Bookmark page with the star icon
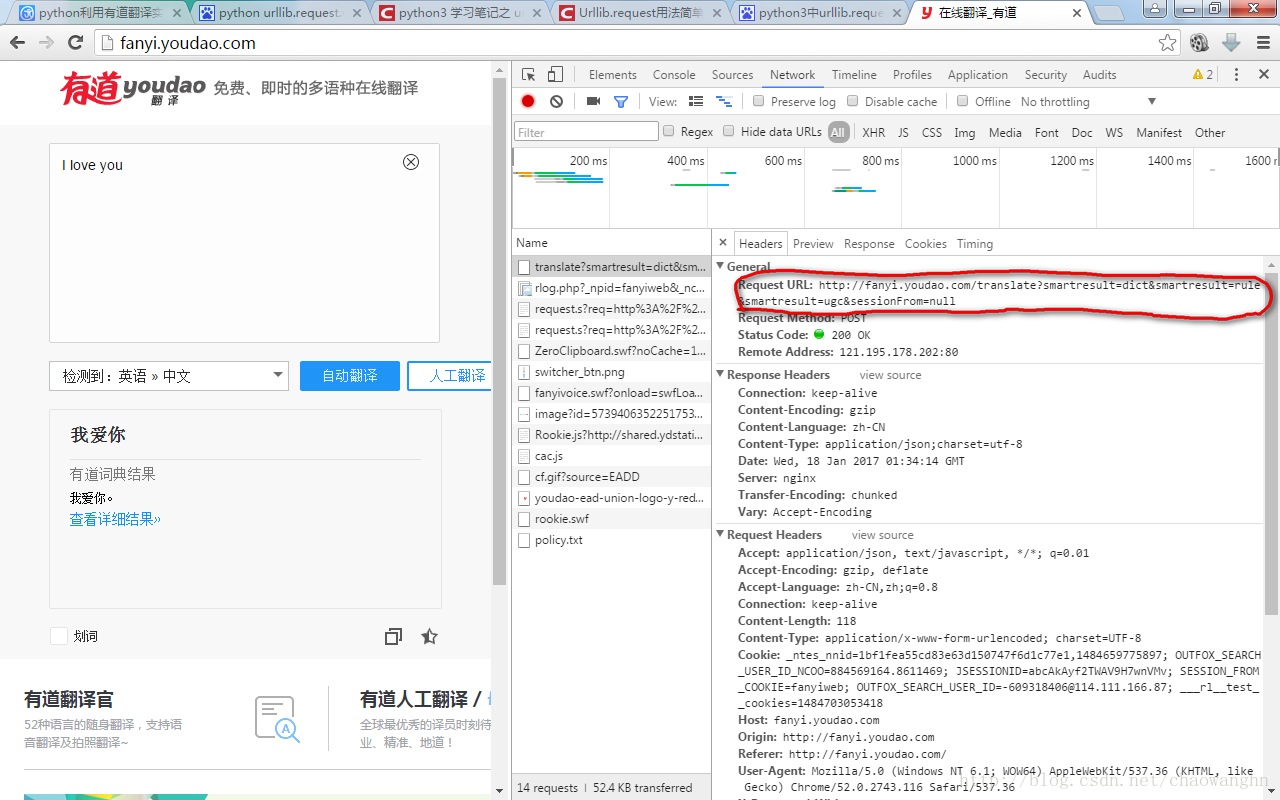The image size is (1280, 800). coord(1167,43)
